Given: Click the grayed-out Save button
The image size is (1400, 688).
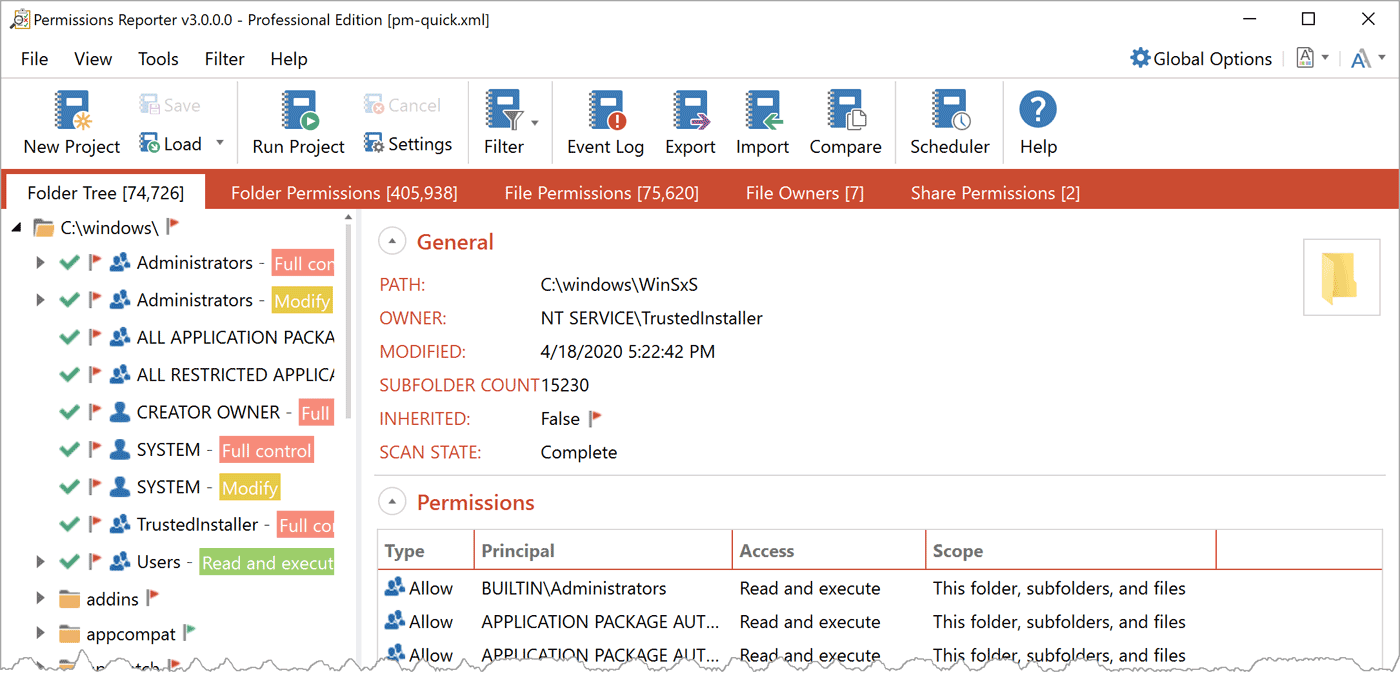Looking at the screenshot, I should click(x=170, y=105).
